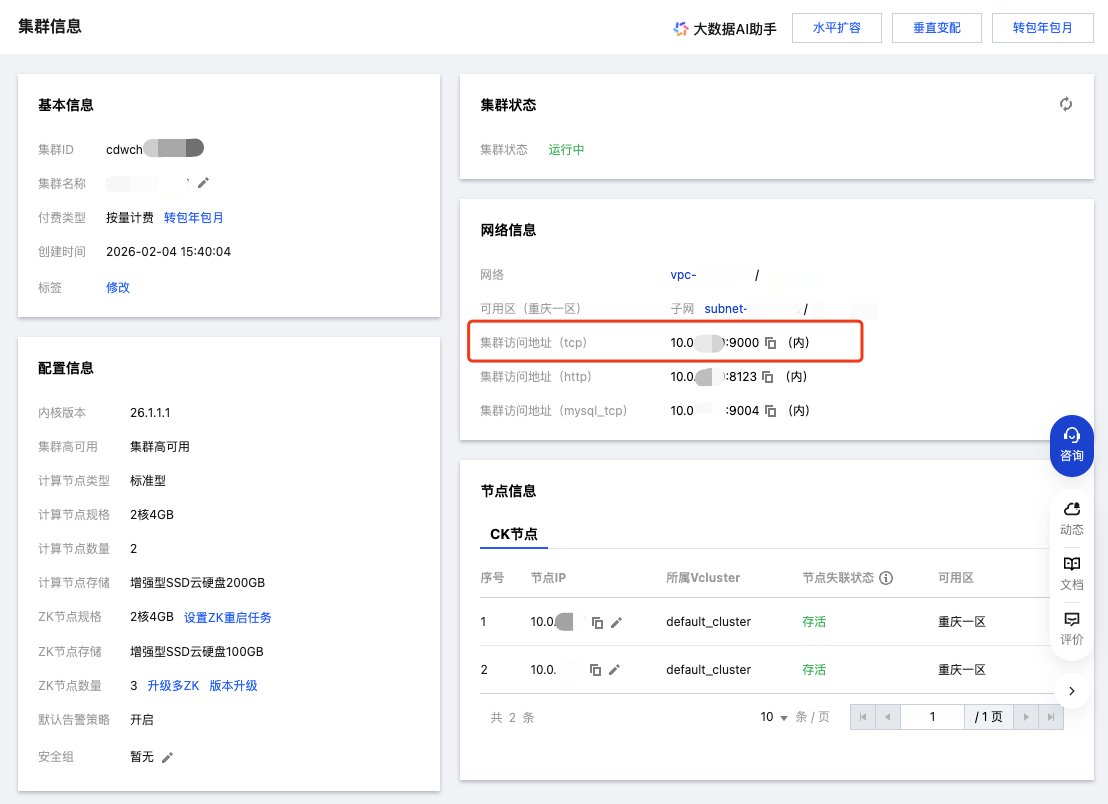Copy node IP in row 1
The height and width of the screenshot is (804, 1108).
pyautogui.click(x=597, y=622)
